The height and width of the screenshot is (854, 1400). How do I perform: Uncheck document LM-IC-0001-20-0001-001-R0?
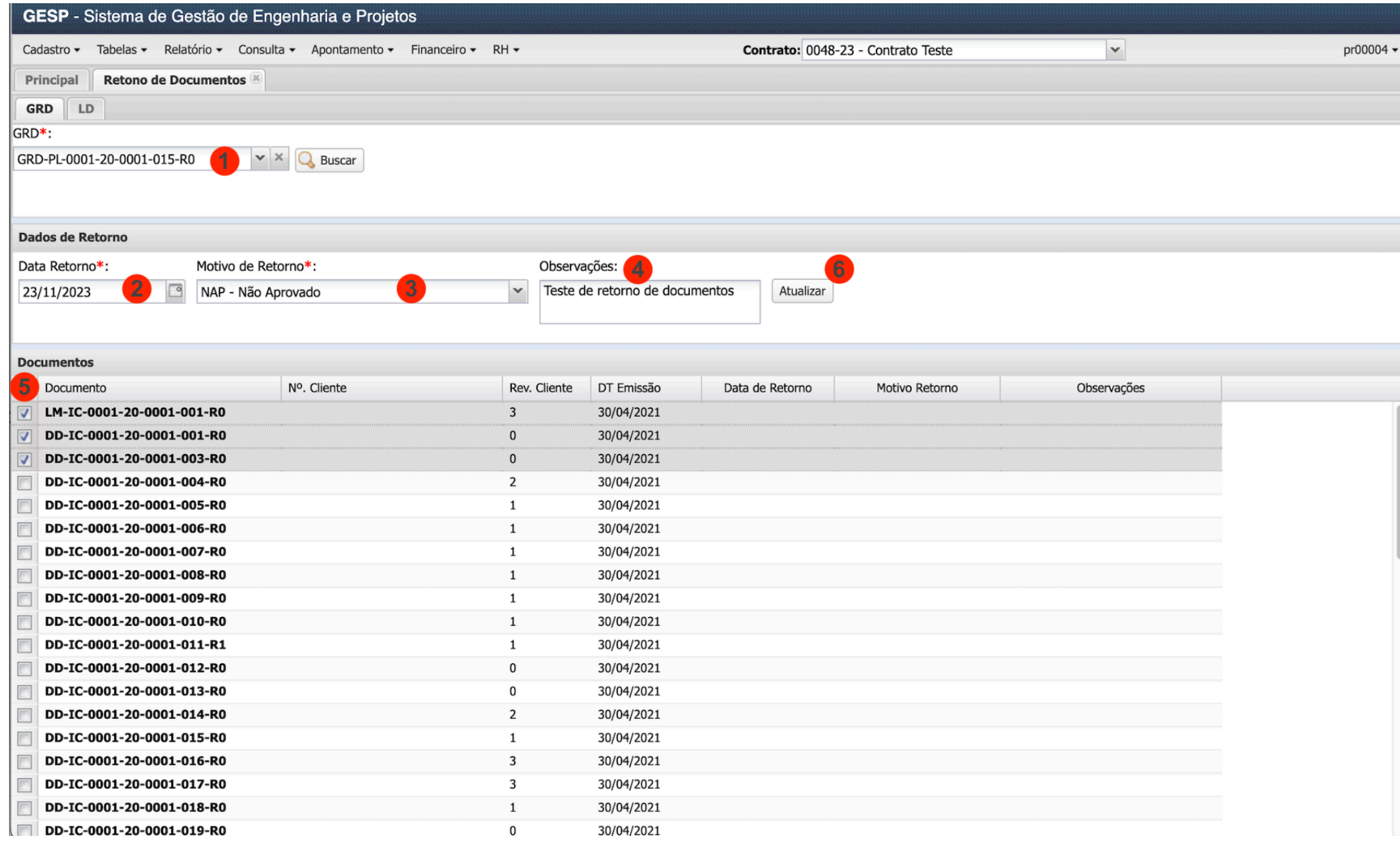click(x=24, y=413)
